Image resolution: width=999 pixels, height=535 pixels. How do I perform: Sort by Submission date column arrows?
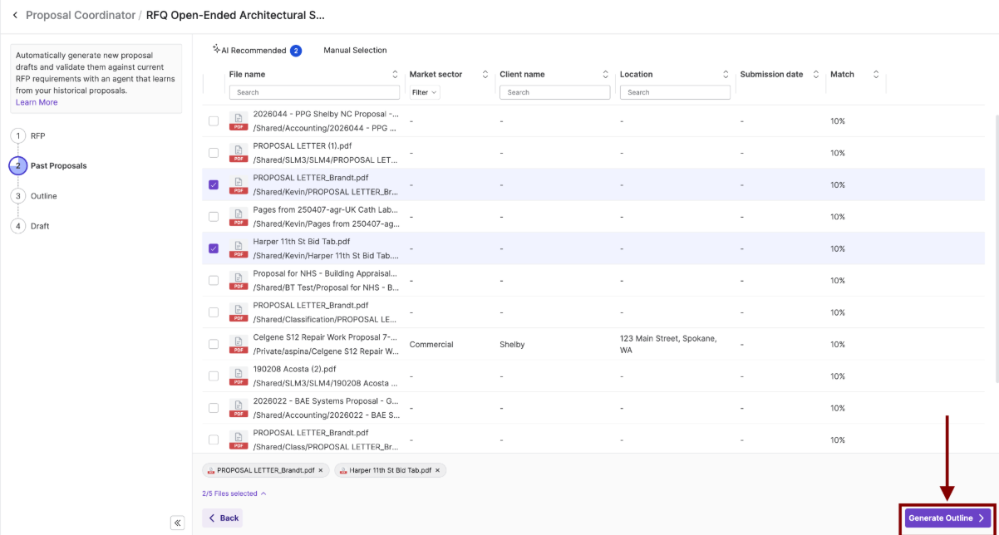tap(815, 75)
